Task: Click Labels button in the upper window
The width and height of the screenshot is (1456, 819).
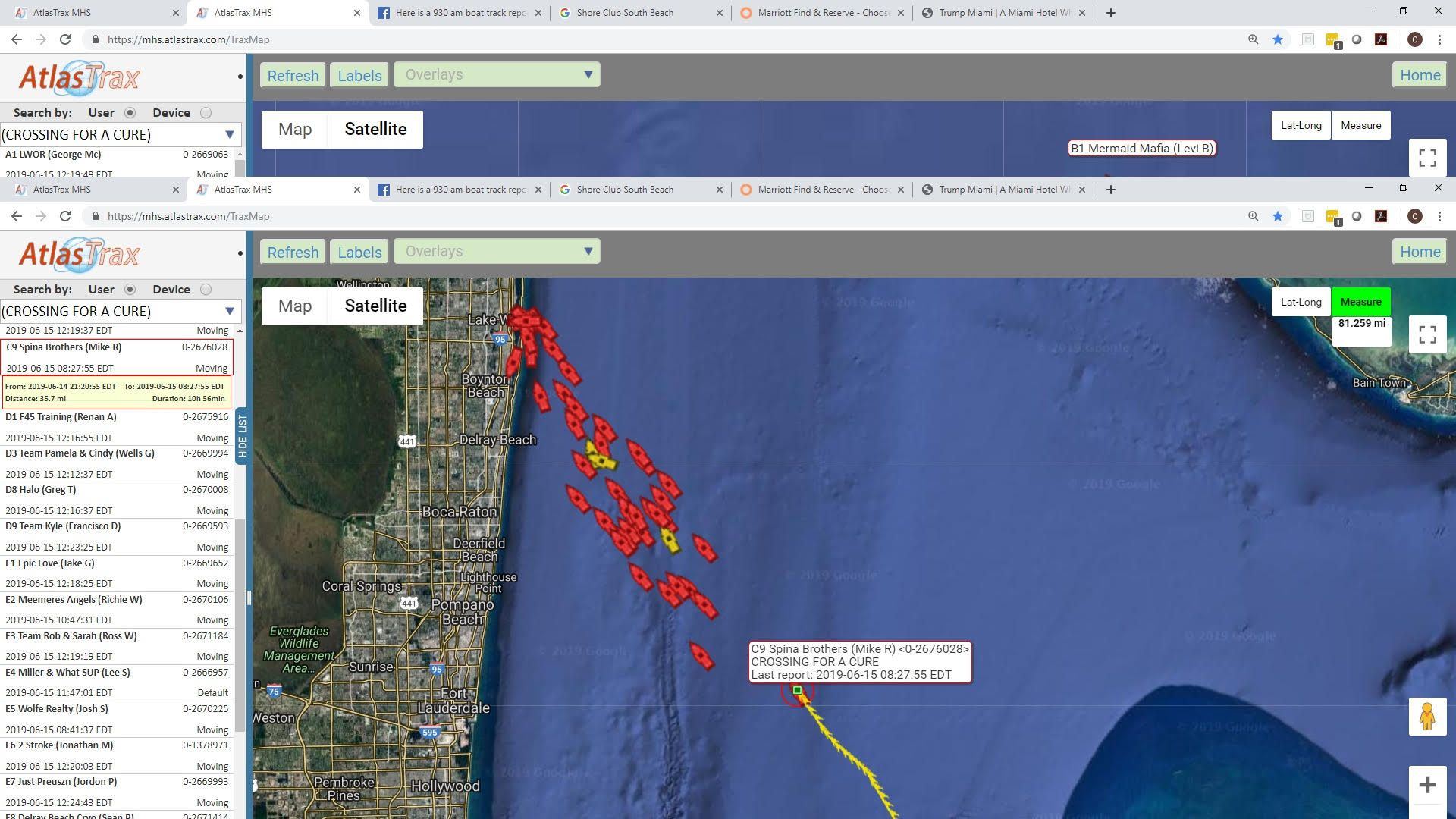Action: pos(359,75)
